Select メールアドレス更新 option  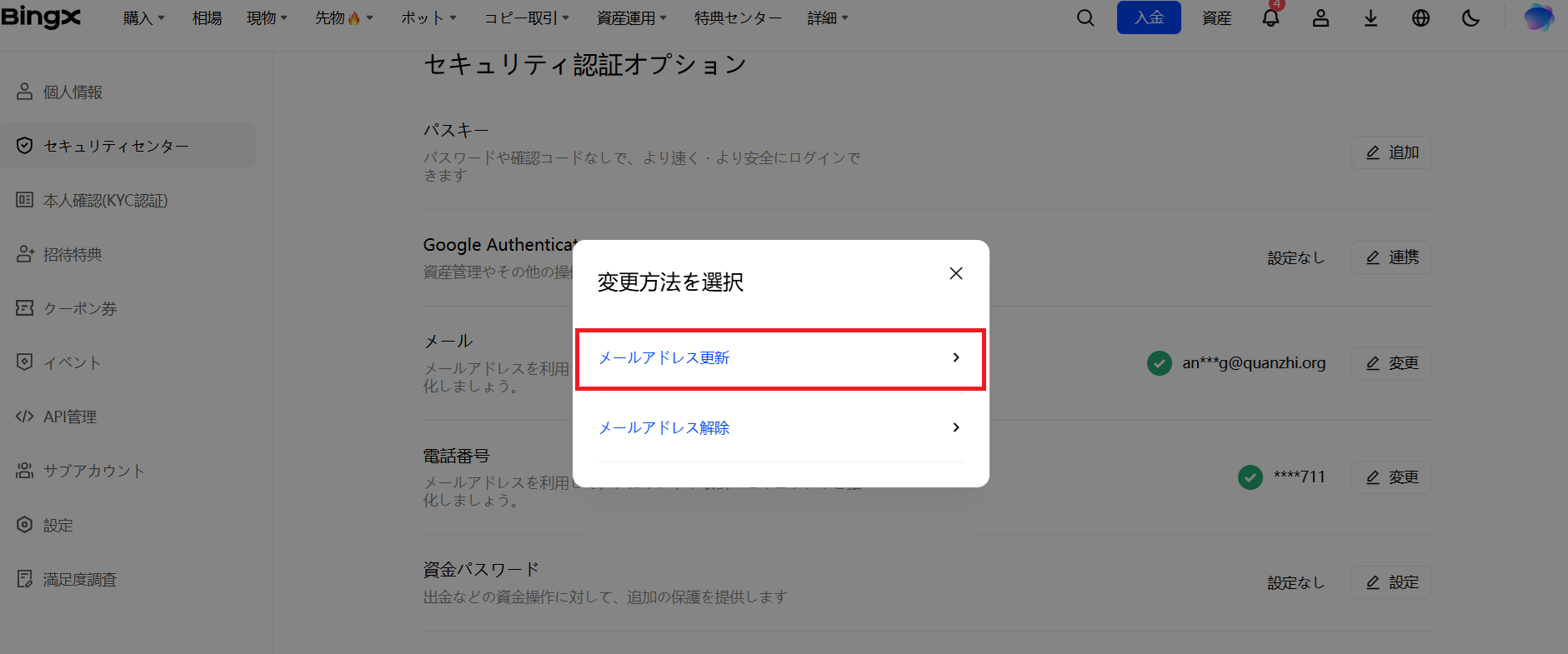[779, 358]
